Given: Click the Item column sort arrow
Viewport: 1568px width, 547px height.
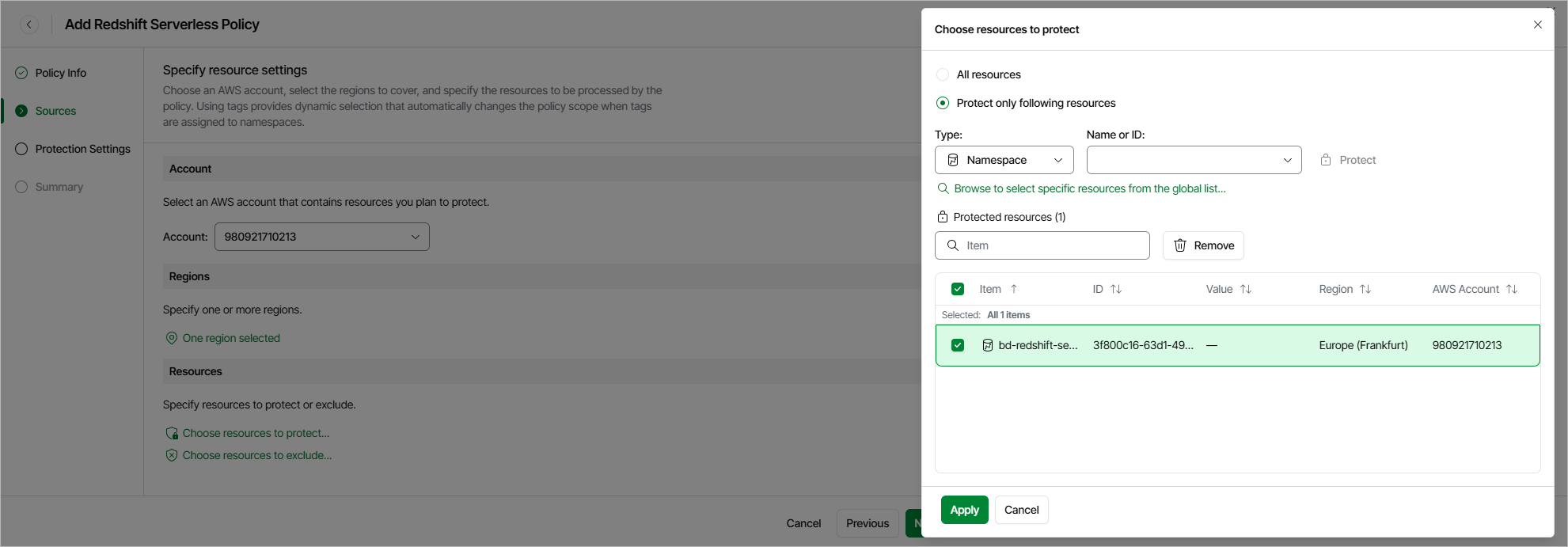Looking at the screenshot, I should 1014,289.
